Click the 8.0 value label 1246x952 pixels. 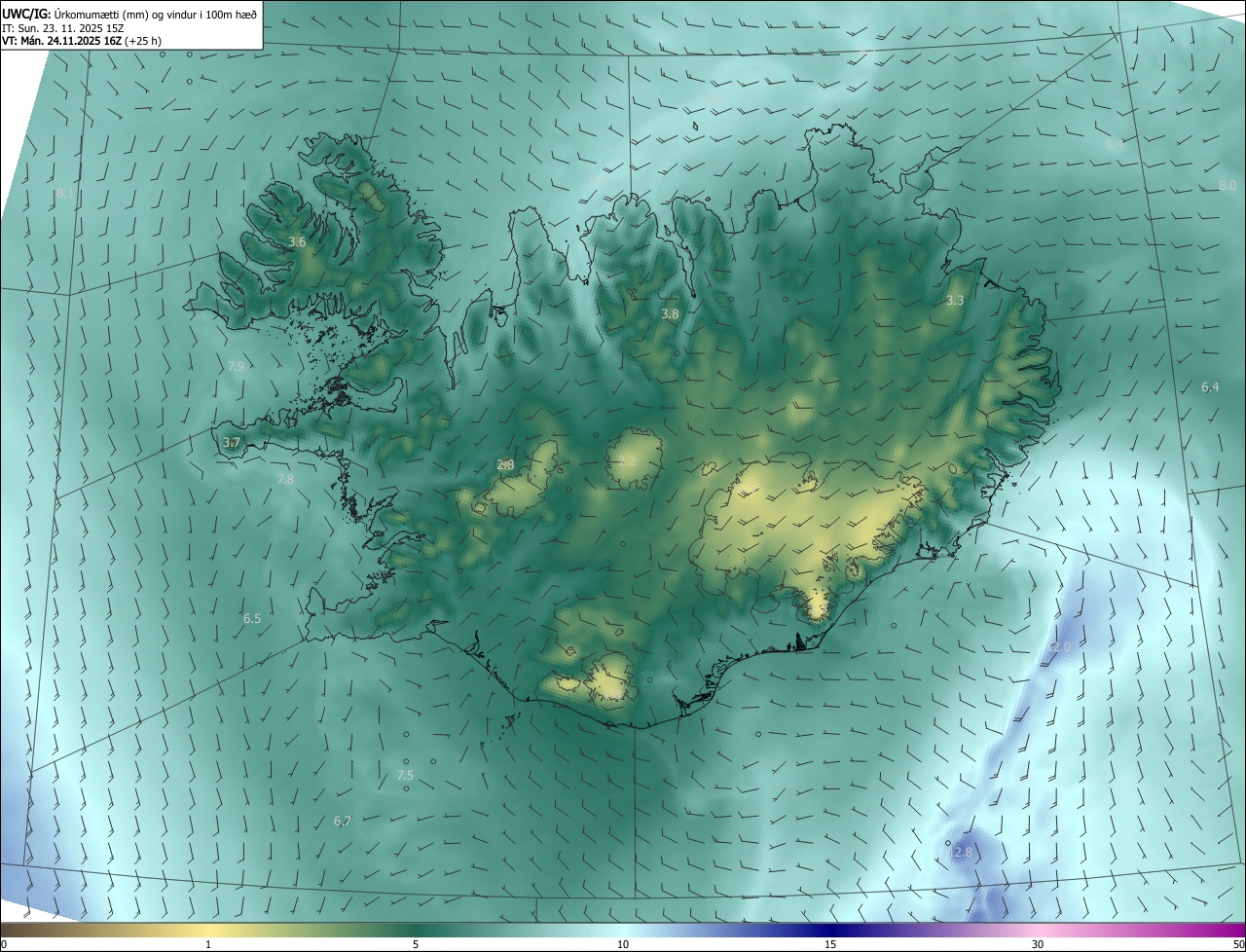coord(1228,185)
